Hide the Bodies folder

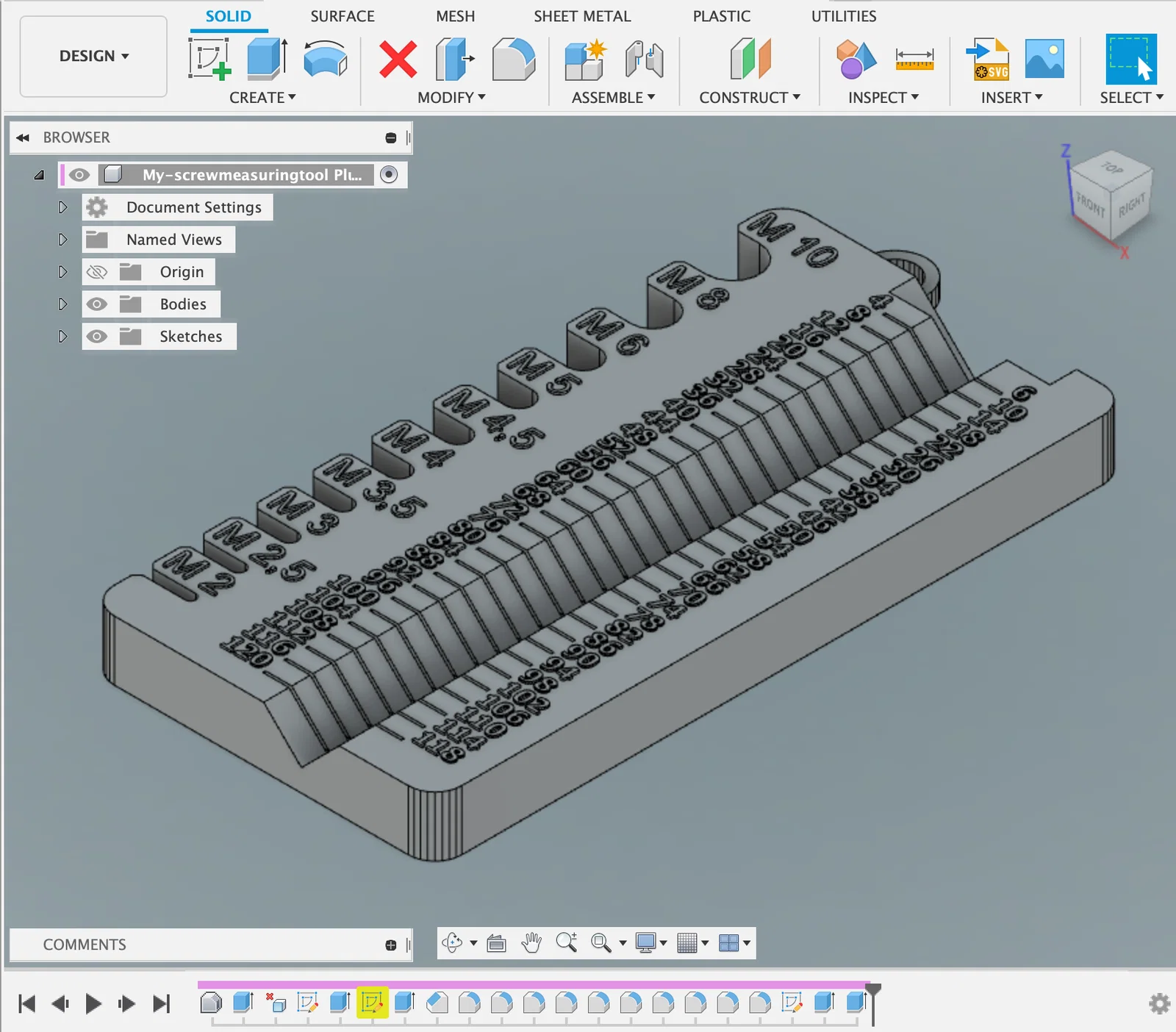pos(97,304)
